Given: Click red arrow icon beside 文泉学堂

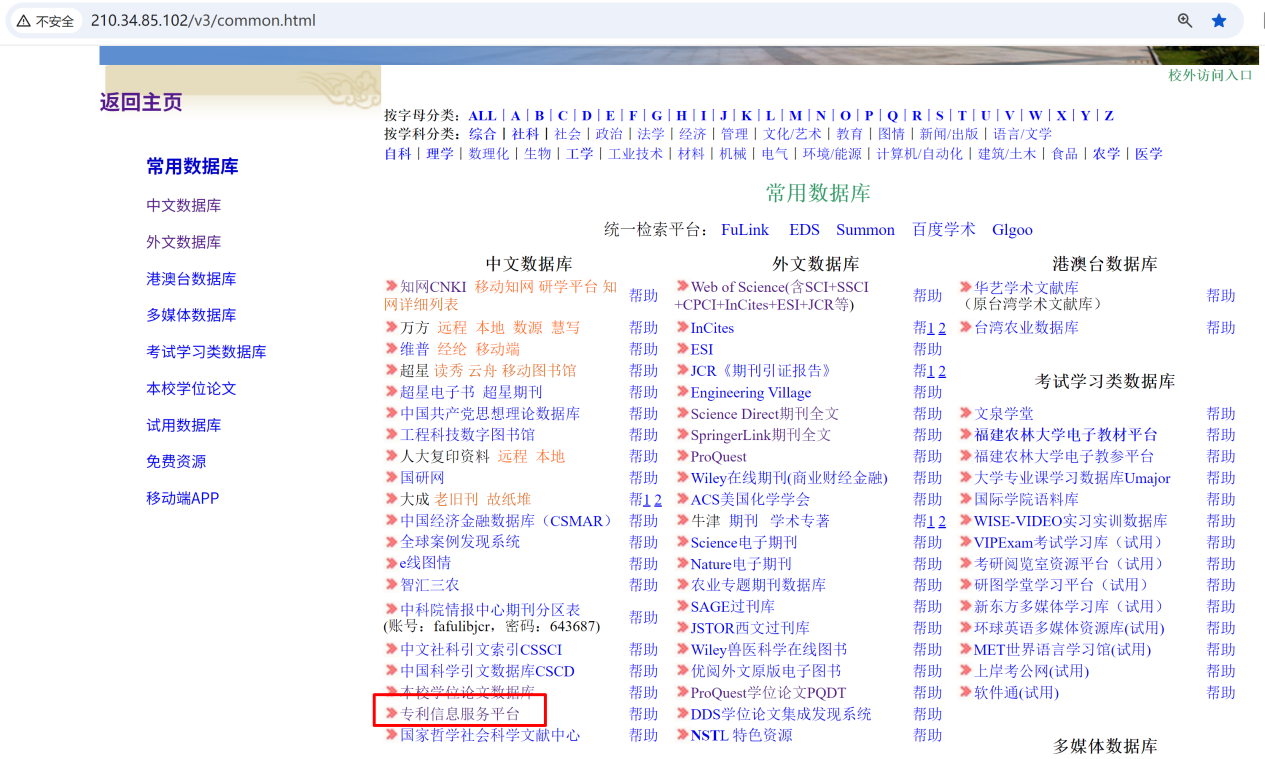Looking at the screenshot, I should [966, 413].
